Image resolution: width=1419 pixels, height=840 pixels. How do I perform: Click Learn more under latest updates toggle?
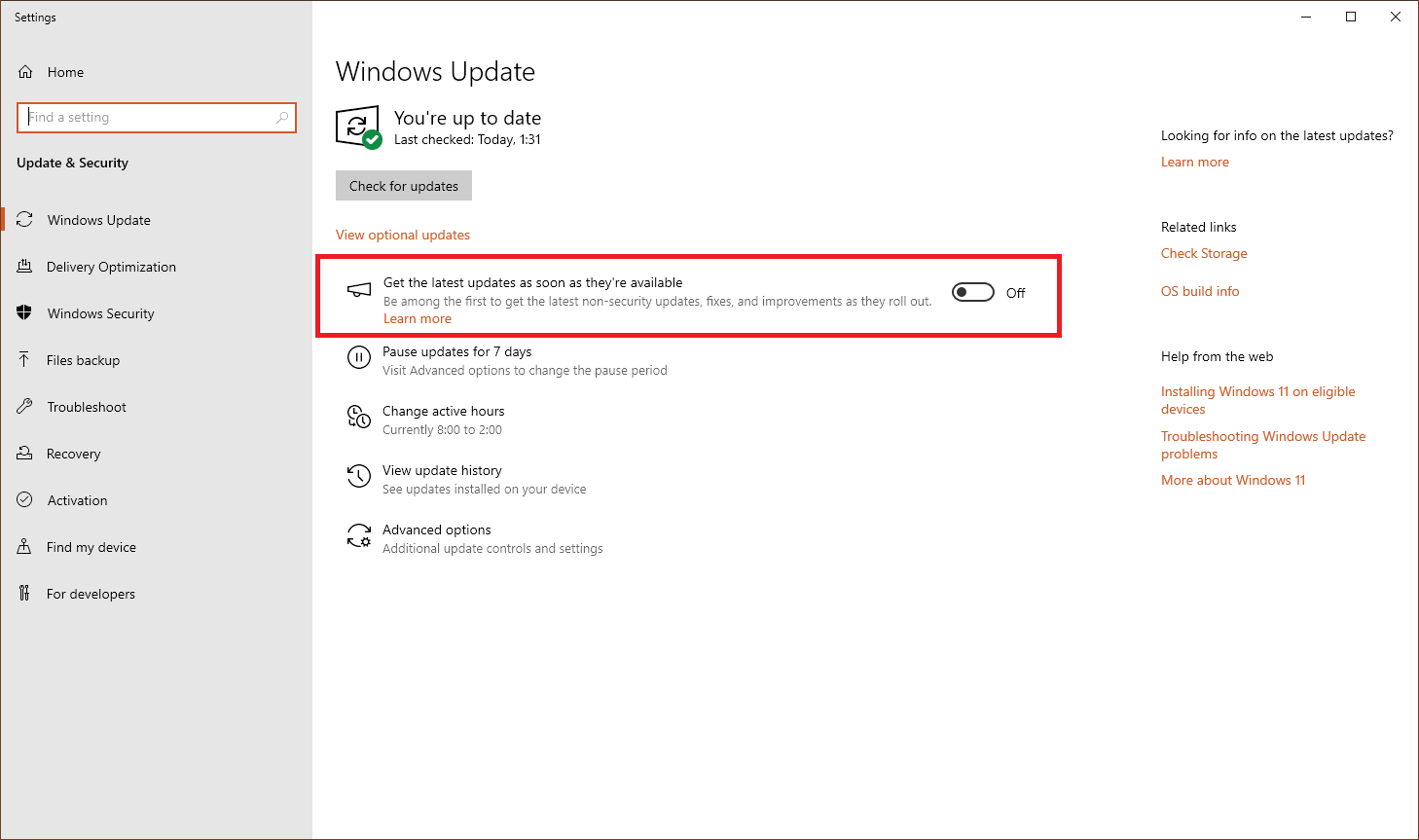click(418, 319)
